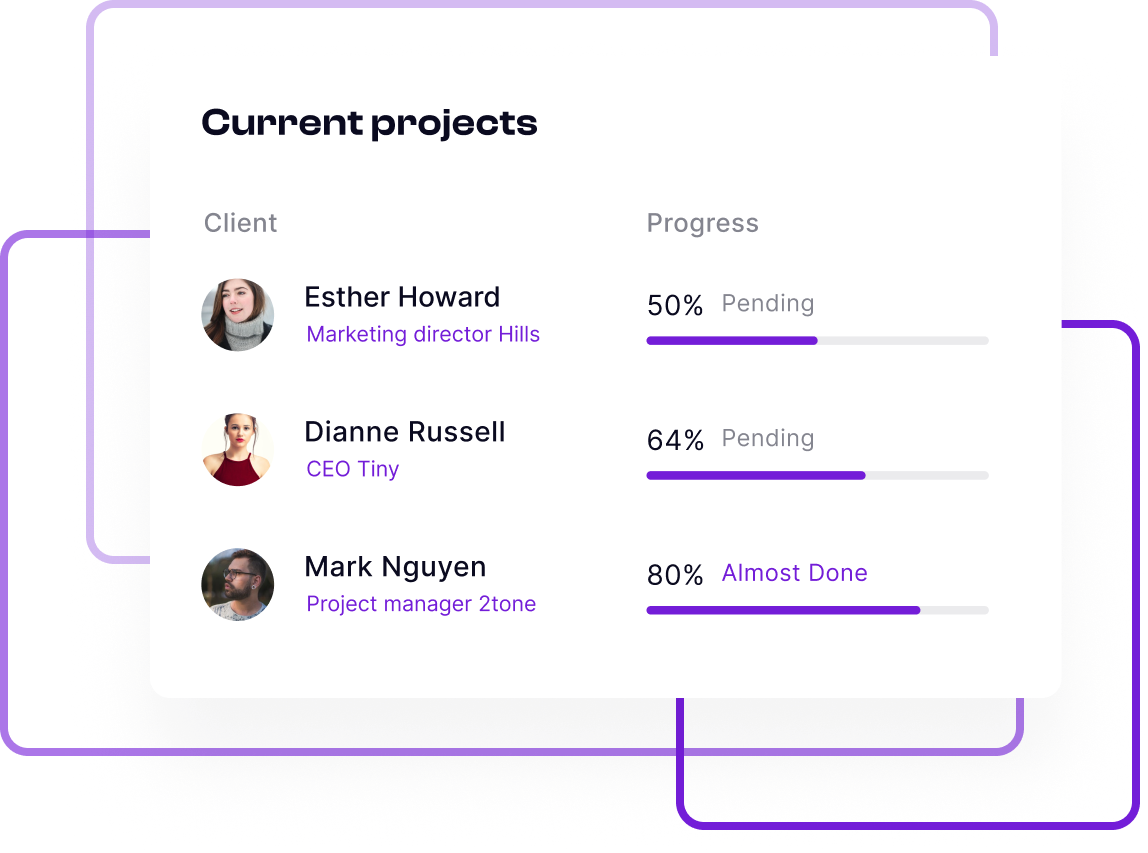Click Esther Howard's profile avatar
Viewport: 1148px width, 853px height.
coord(238,315)
